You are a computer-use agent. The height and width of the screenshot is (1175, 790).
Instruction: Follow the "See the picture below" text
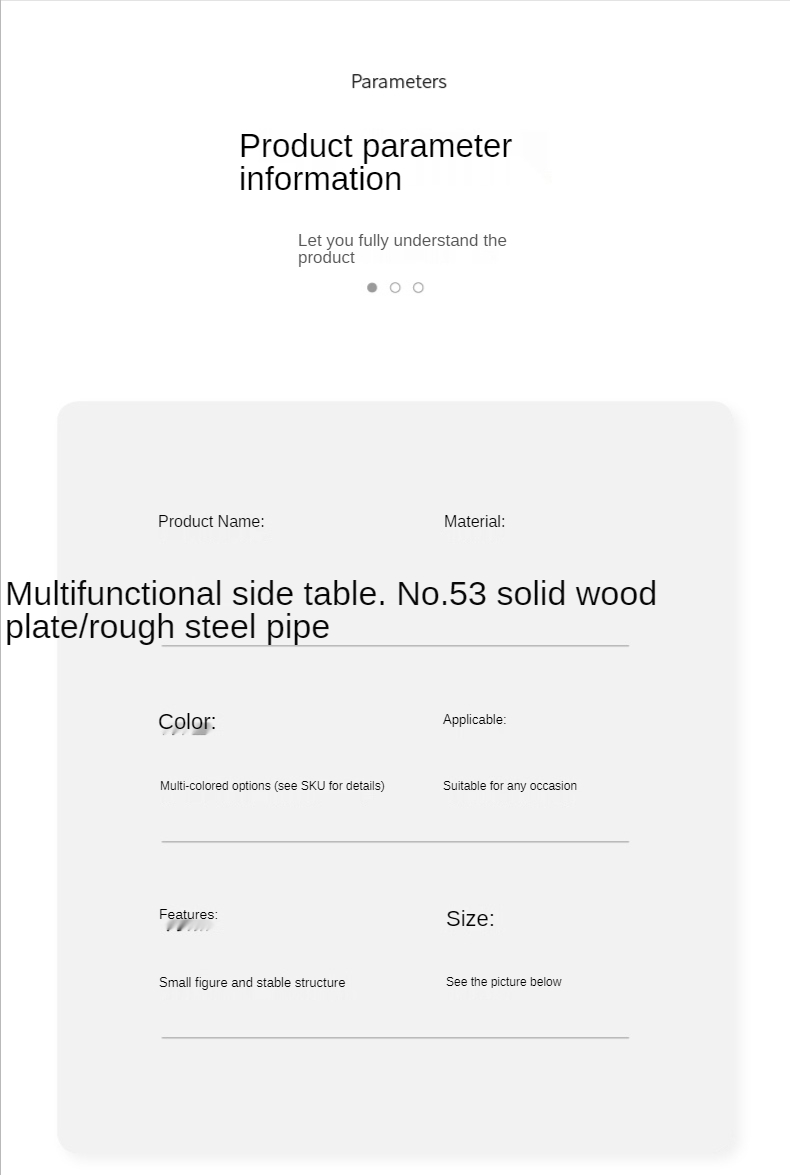tap(504, 982)
